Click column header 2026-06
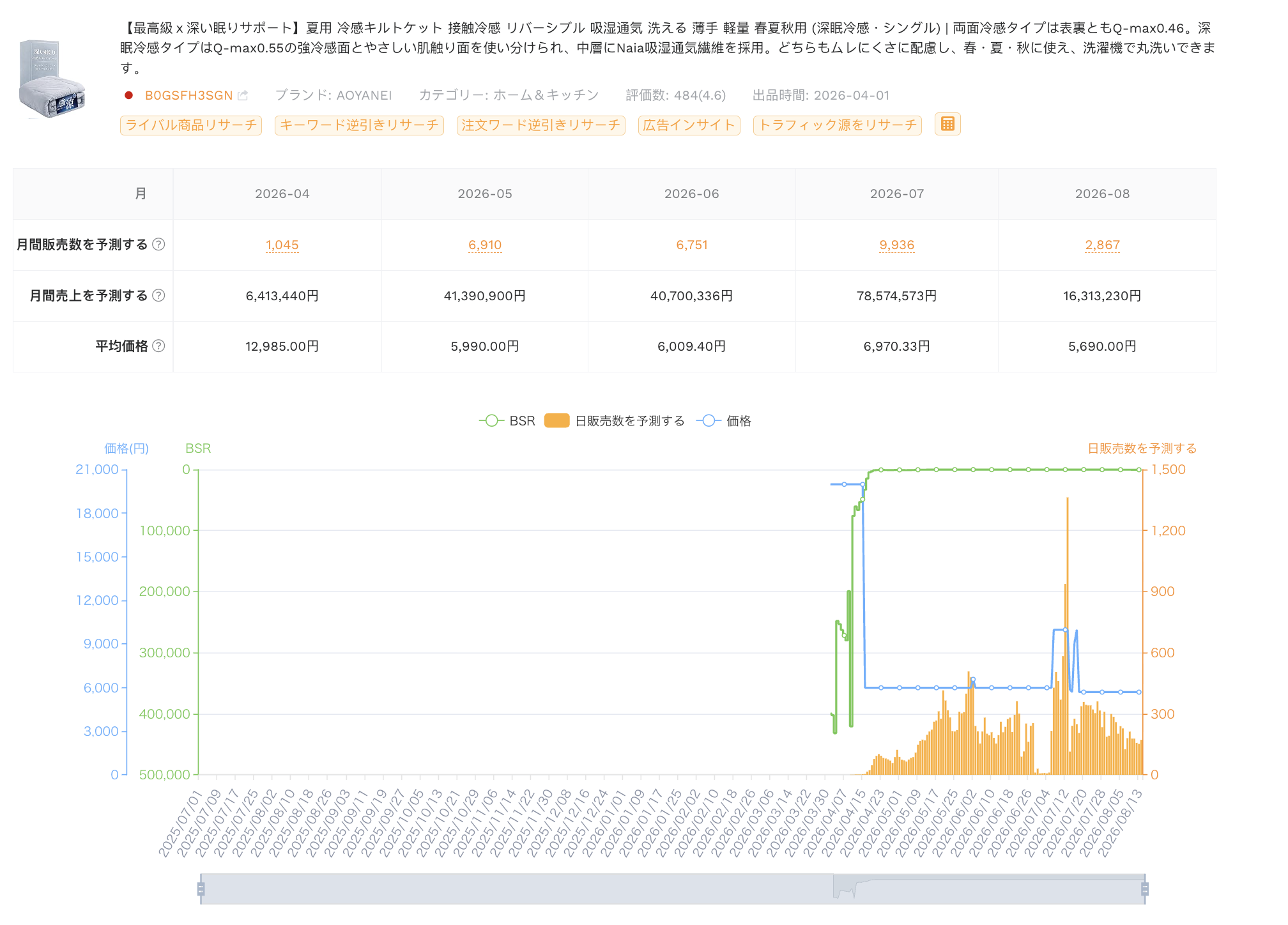The height and width of the screenshot is (925, 1288). point(692,194)
